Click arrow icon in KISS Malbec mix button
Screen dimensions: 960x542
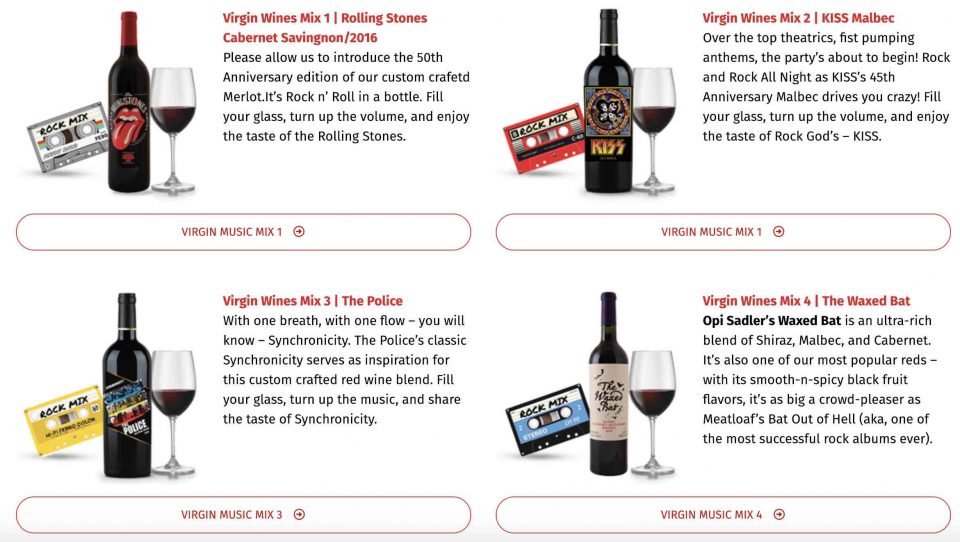pyautogui.click(x=778, y=231)
